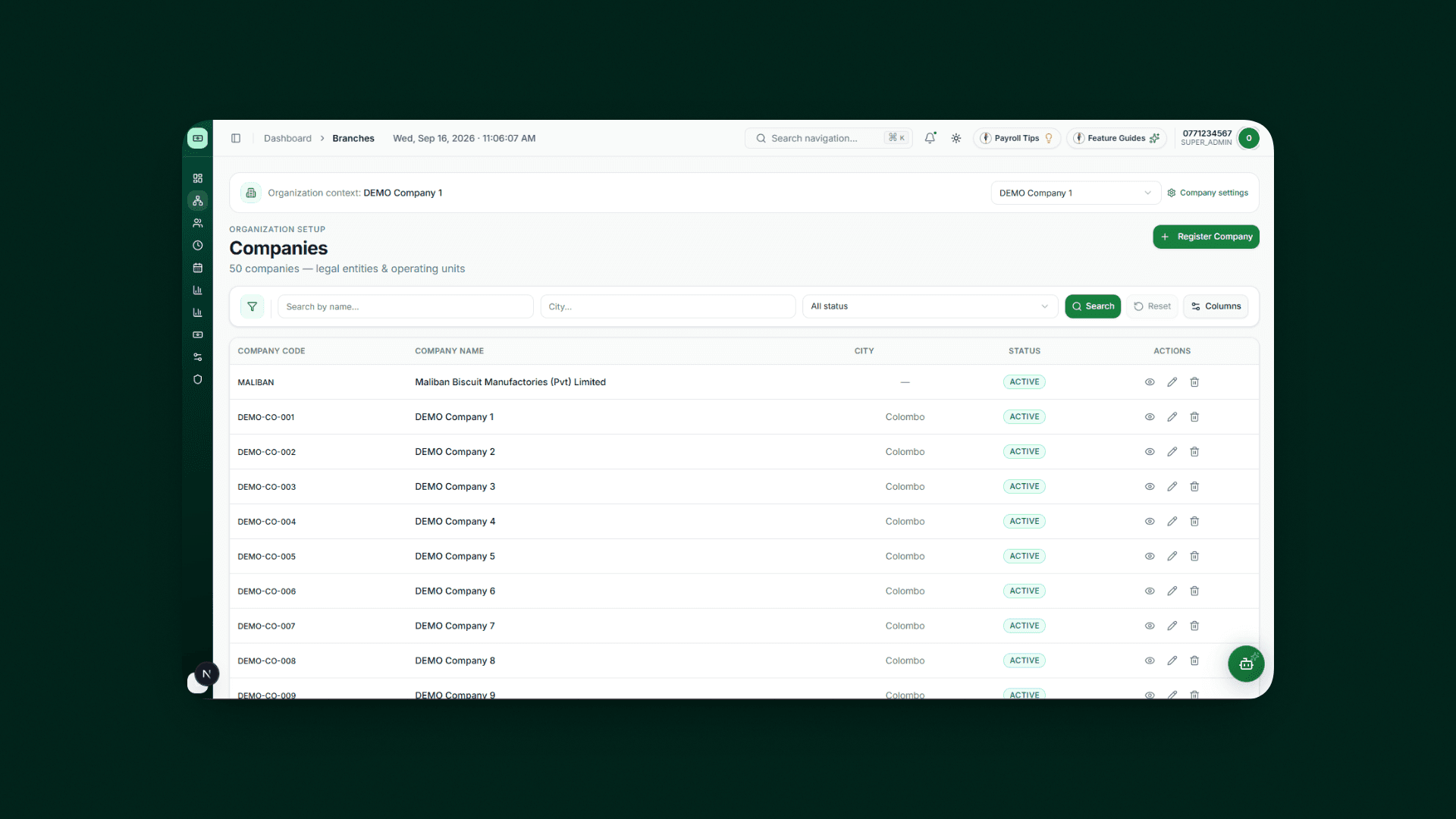1456x819 pixels.
Task: Click the app logo at sidebar top
Action: pos(197,138)
